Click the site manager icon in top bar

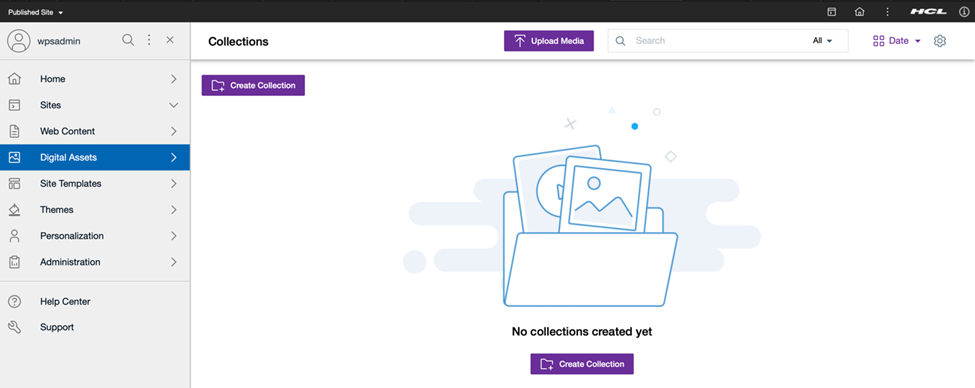tap(831, 12)
